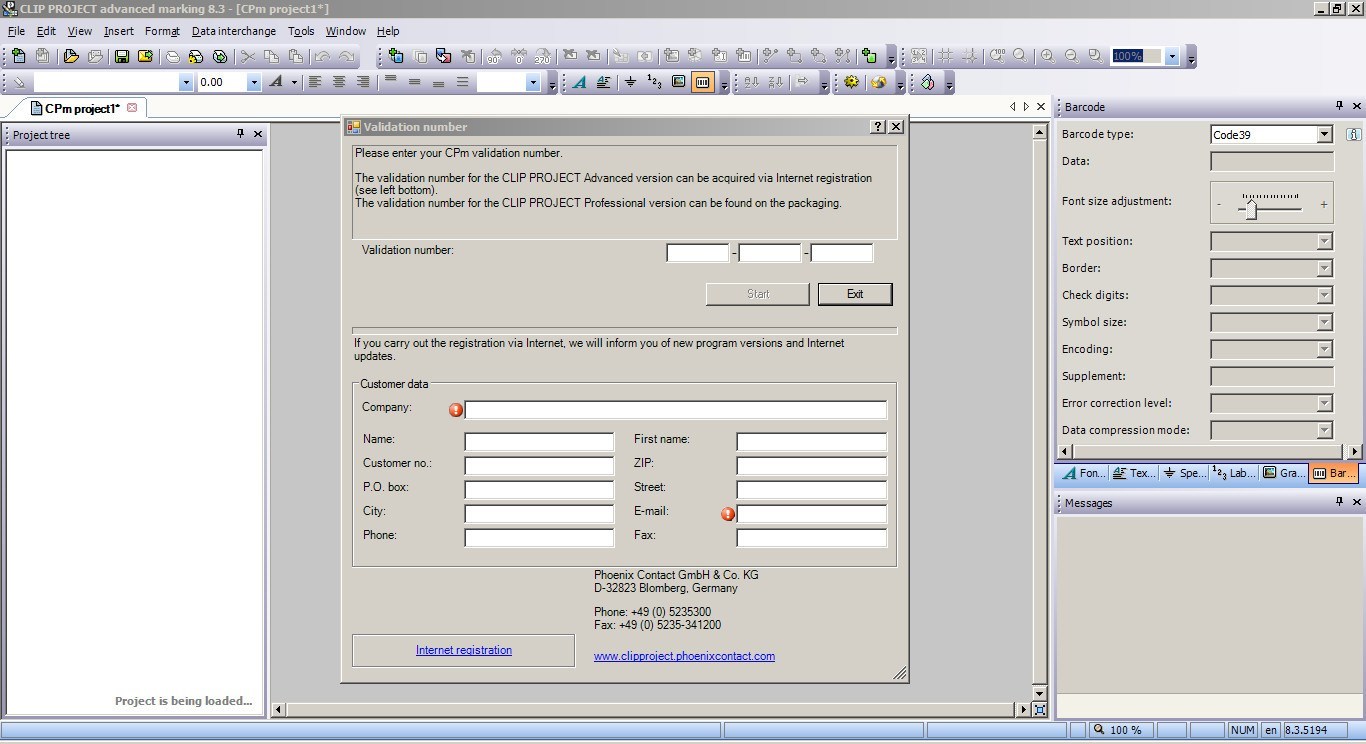Click the Cut scissors icon

tap(247, 57)
